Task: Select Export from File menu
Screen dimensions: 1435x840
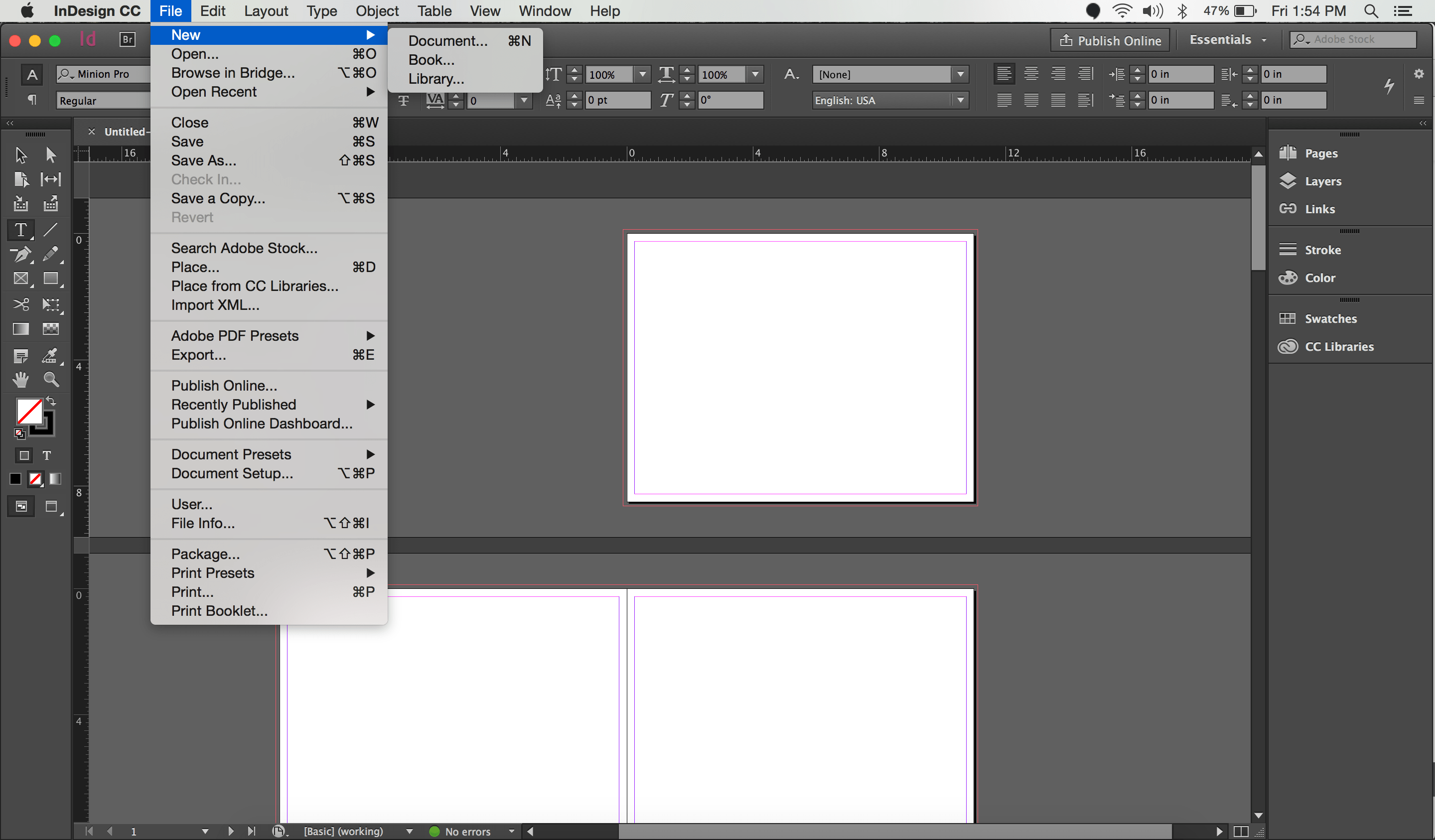Action: tap(198, 354)
